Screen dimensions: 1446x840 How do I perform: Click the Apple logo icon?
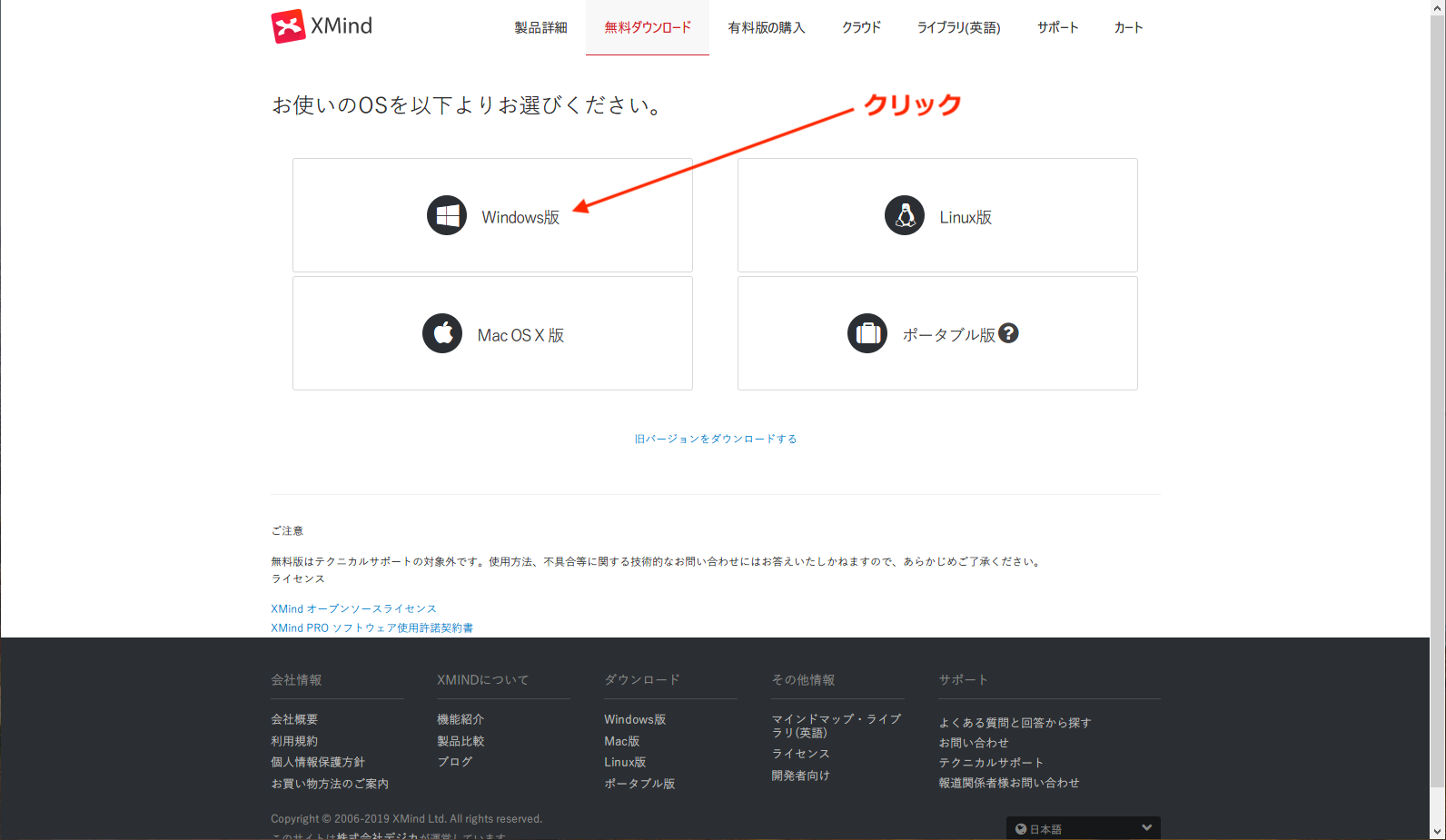coord(442,333)
